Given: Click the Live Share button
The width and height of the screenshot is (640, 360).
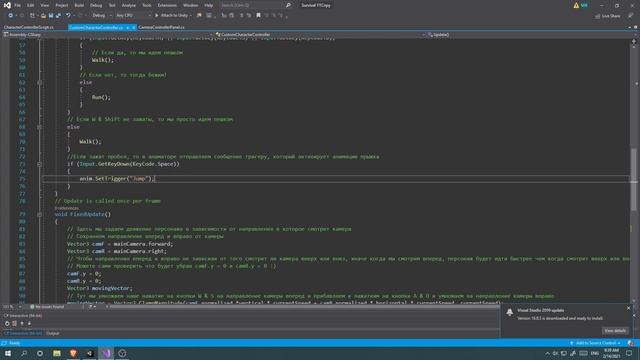Looking at the screenshot, I should pyautogui.click(x=608, y=16).
